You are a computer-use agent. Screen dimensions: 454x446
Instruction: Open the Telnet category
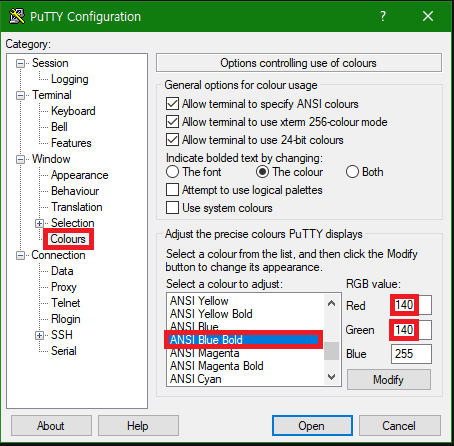pos(66,303)
